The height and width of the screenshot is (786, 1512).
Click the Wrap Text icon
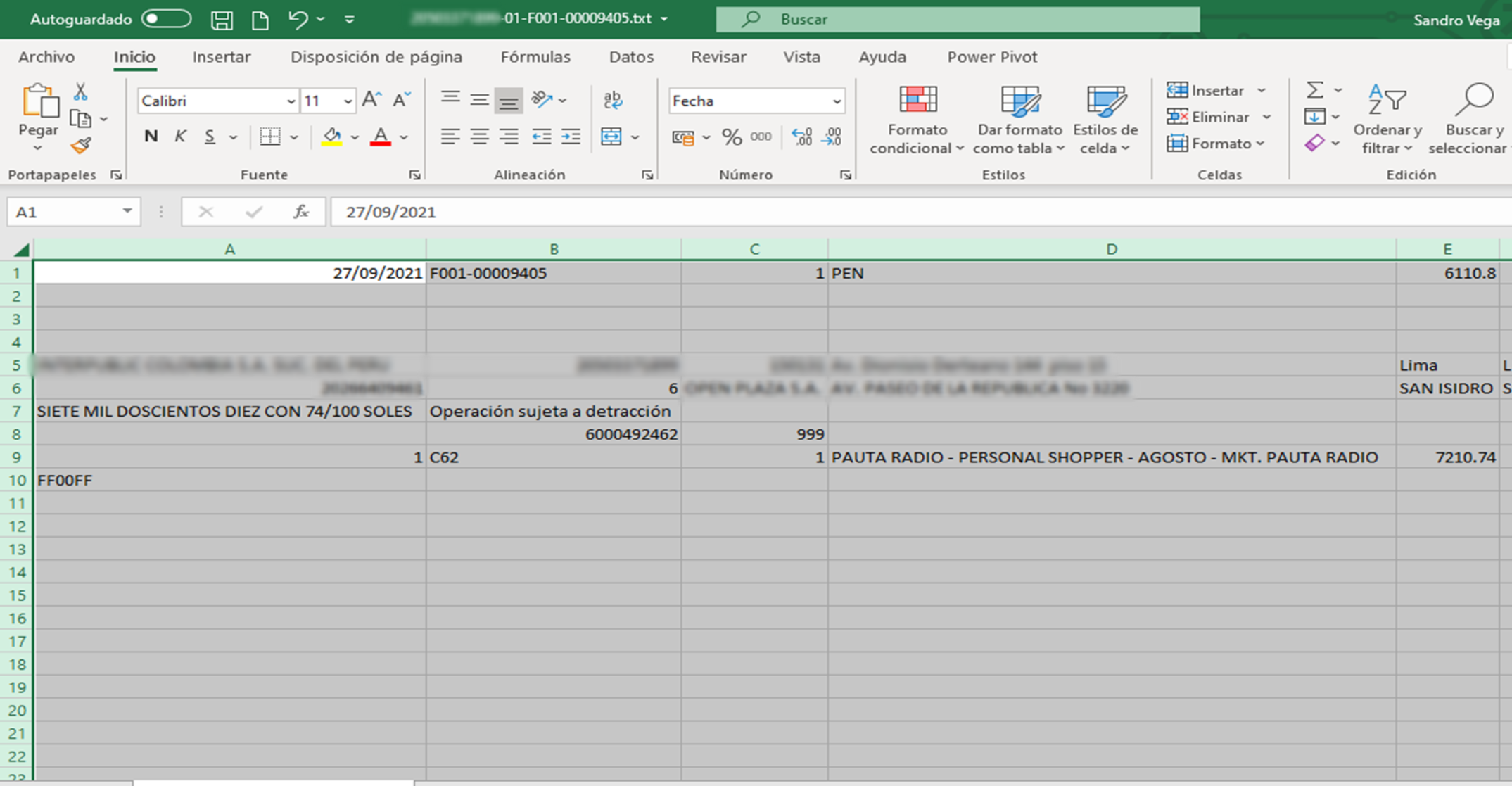(613, 100)
